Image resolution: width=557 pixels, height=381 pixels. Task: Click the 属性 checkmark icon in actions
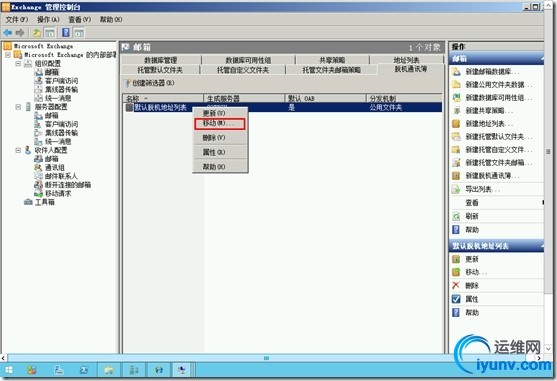click(456, 299)
